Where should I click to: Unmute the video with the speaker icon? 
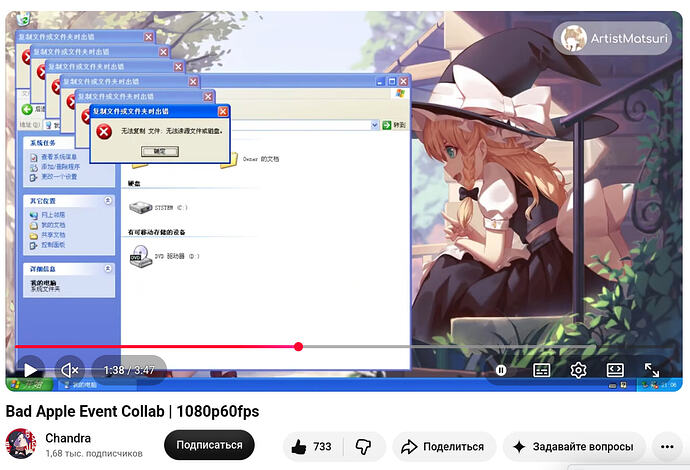point(70,370)
